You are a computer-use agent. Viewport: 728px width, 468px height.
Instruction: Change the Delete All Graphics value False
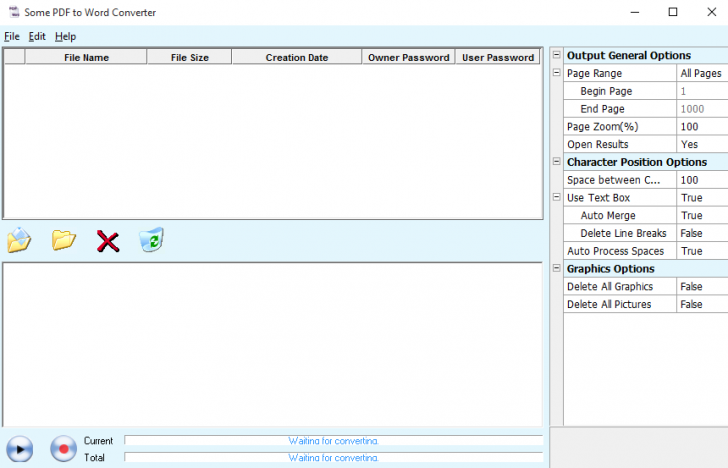702,286
